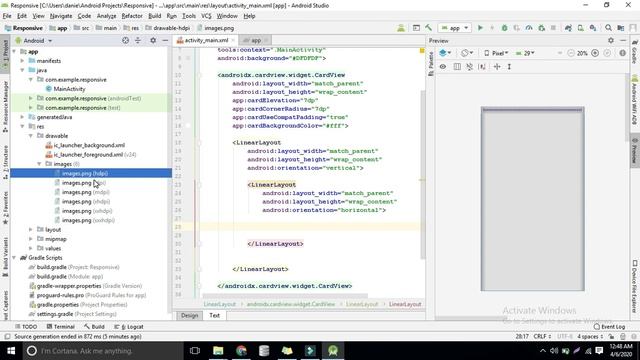This screenshot has height=360, width=640.
Task: Click the columns icon in preview toolbar
Action: click(x=457, y=67)
